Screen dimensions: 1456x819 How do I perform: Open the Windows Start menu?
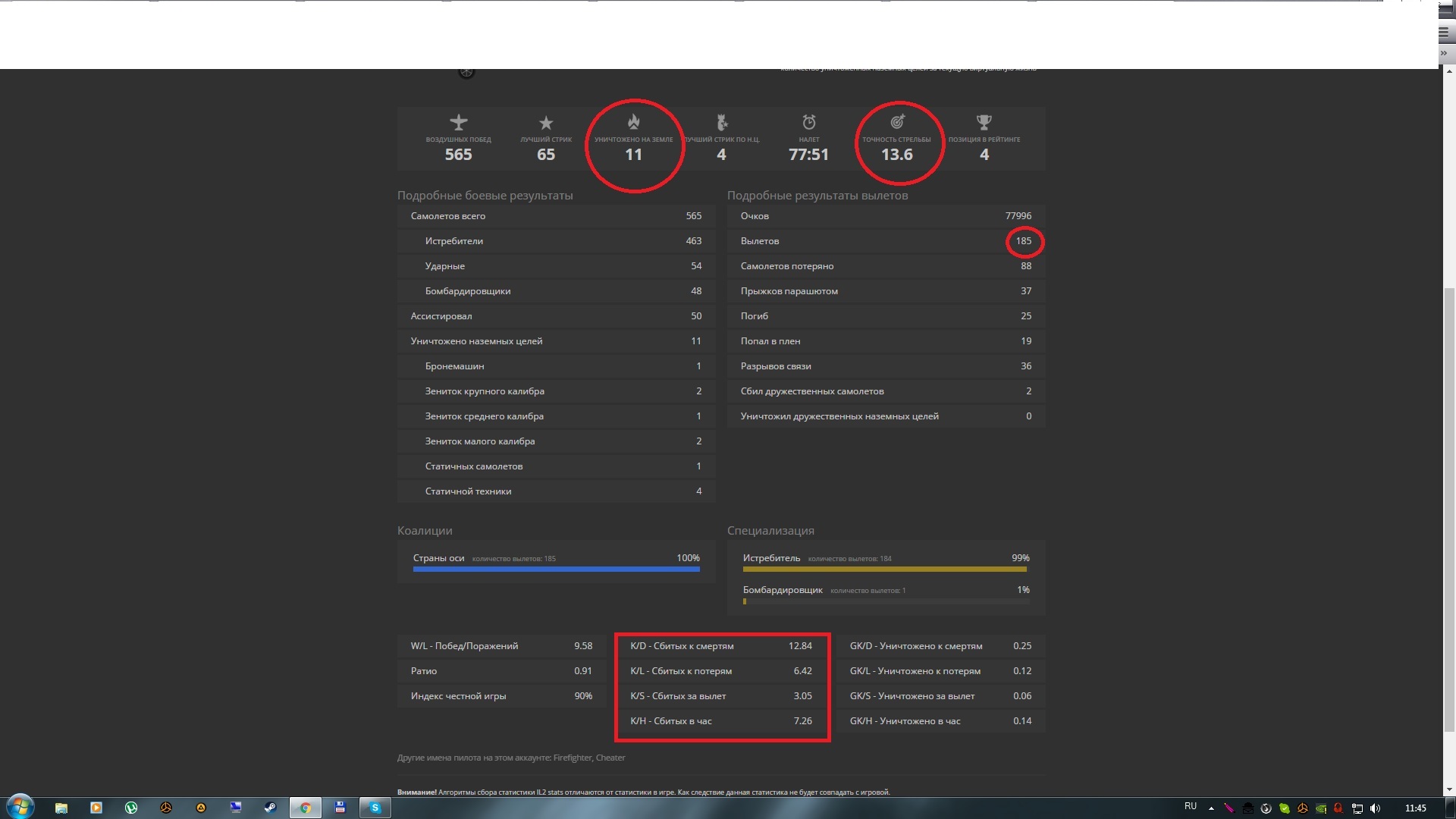click(20, 807)
